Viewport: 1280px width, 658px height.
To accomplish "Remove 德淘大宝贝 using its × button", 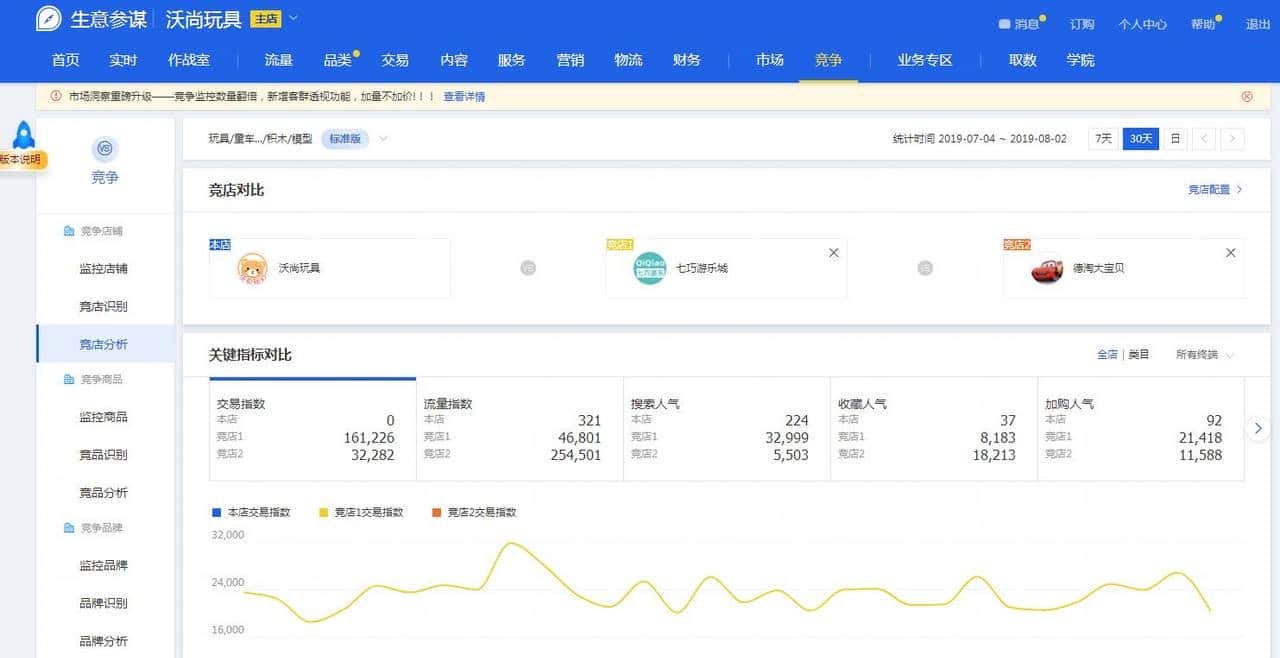I will [x=1231, y=253].
